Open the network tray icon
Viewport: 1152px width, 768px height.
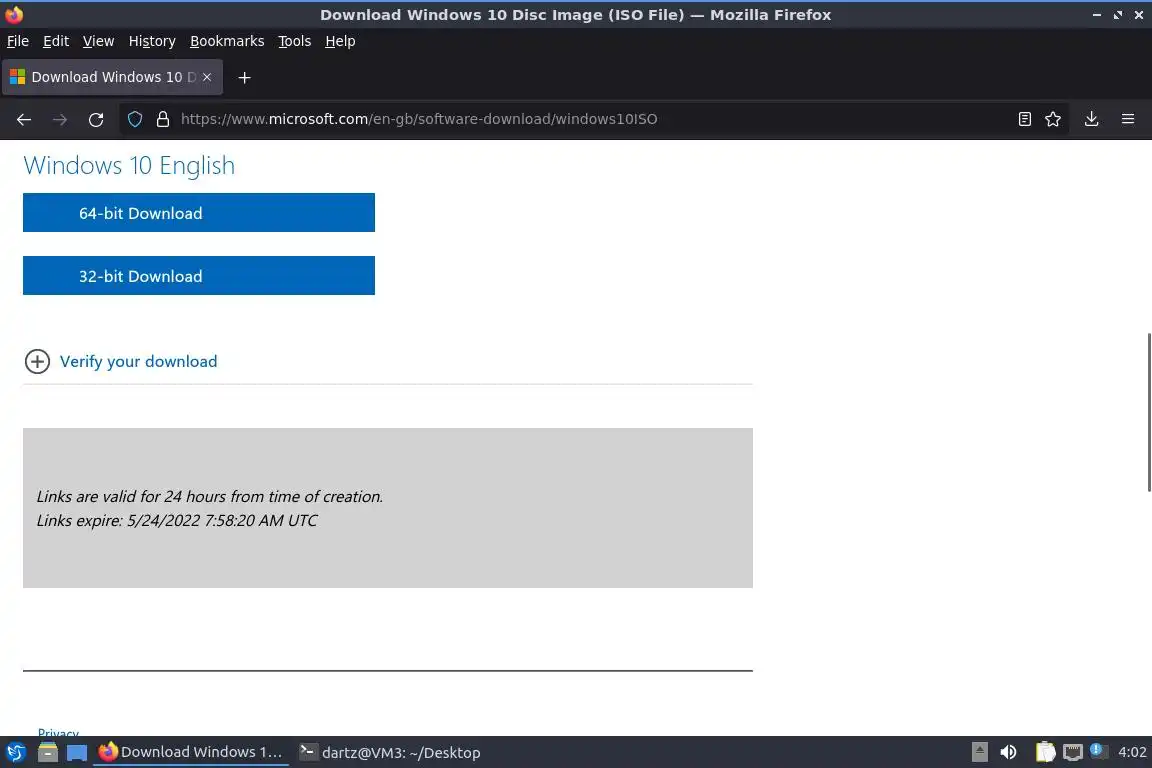(x=1073, y=753)
